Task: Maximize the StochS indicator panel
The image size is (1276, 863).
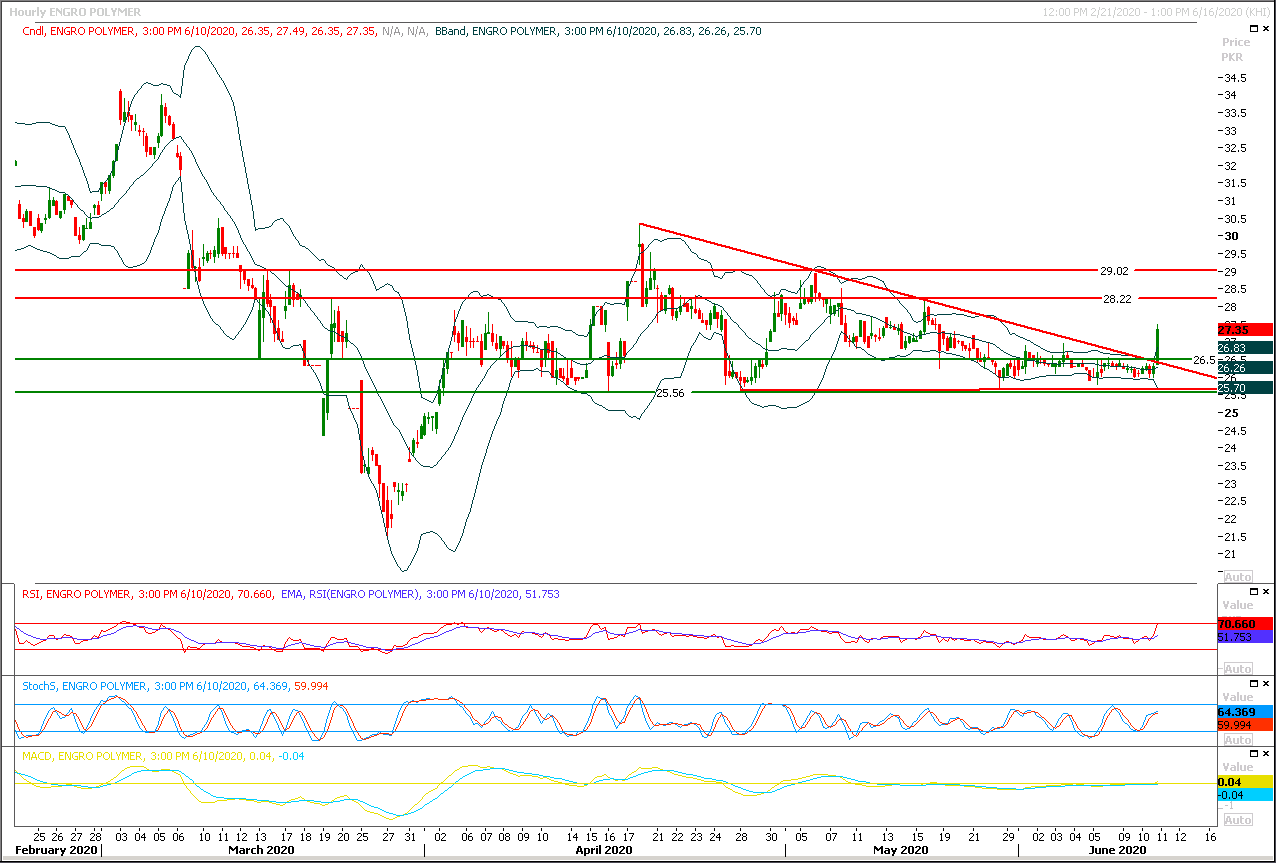Action: pos(1252,684)
